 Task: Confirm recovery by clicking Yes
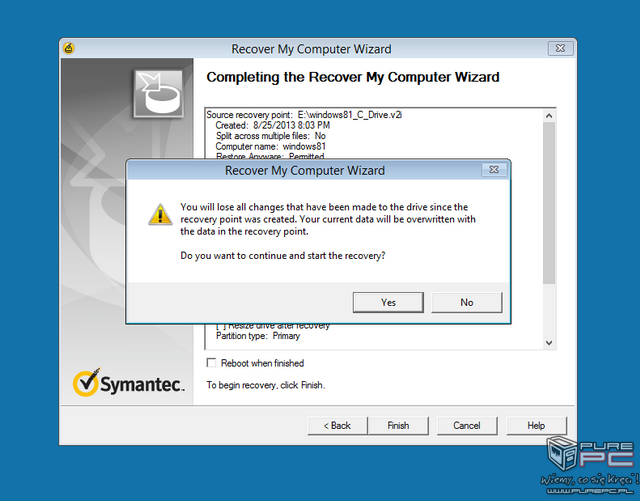[x=388, y=302]
